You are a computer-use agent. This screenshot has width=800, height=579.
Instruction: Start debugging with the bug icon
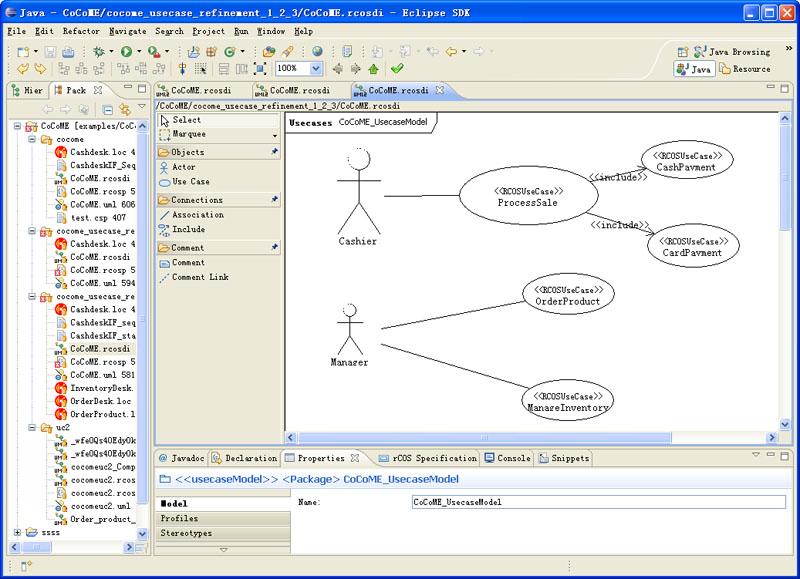point(98,52)
